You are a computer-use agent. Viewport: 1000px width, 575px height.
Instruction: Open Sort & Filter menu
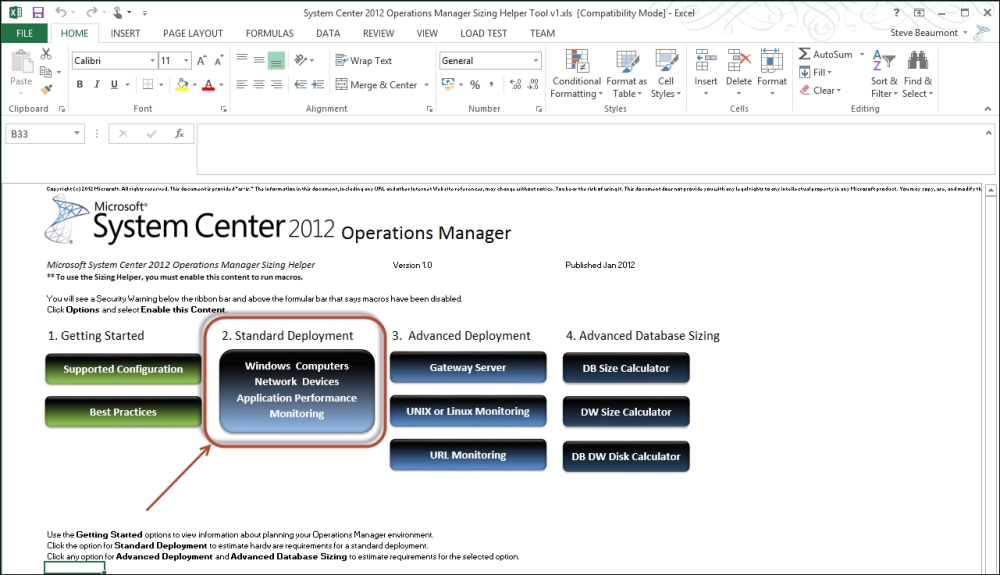pyautogui.click(x=884, y=74)
